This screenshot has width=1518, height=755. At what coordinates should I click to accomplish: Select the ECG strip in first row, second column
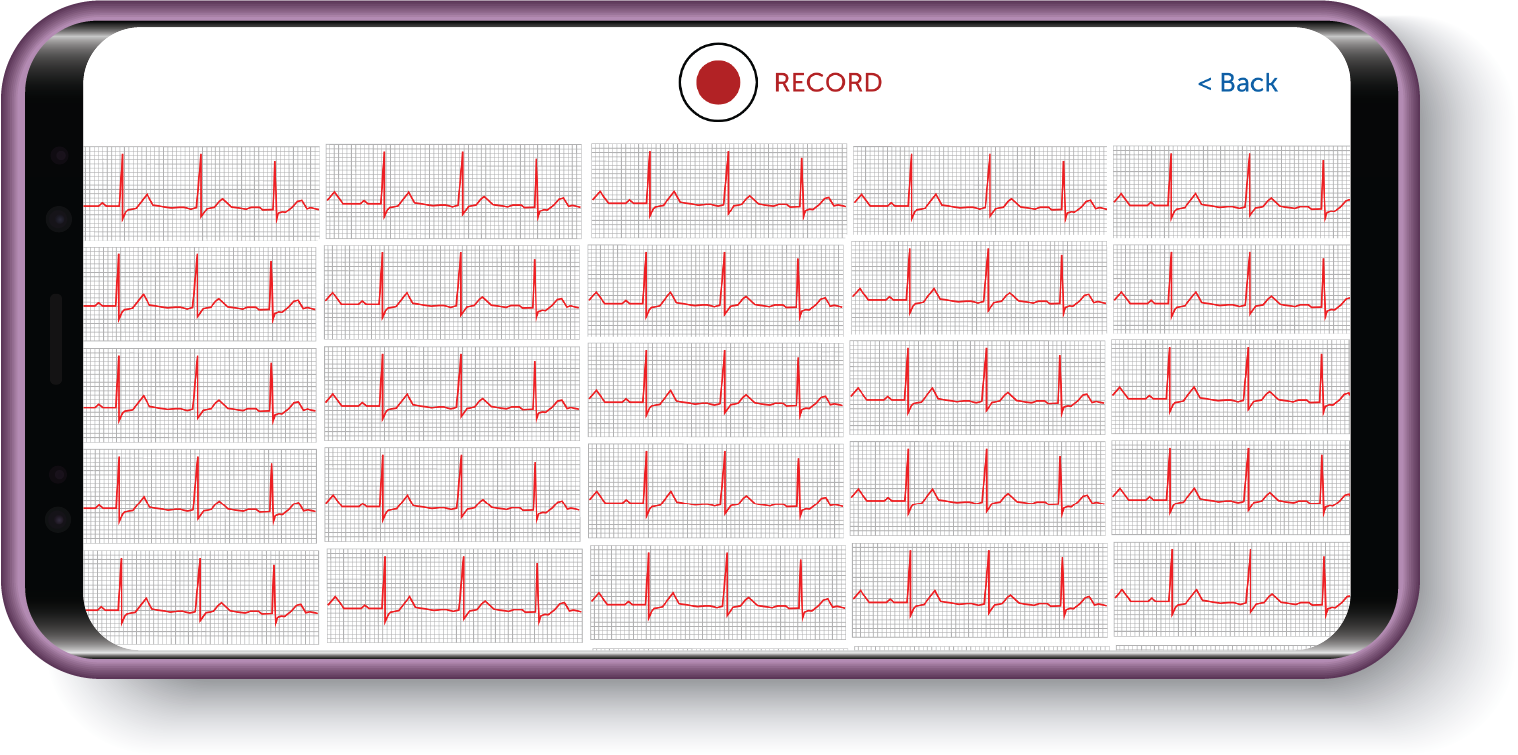pos(453,191)
